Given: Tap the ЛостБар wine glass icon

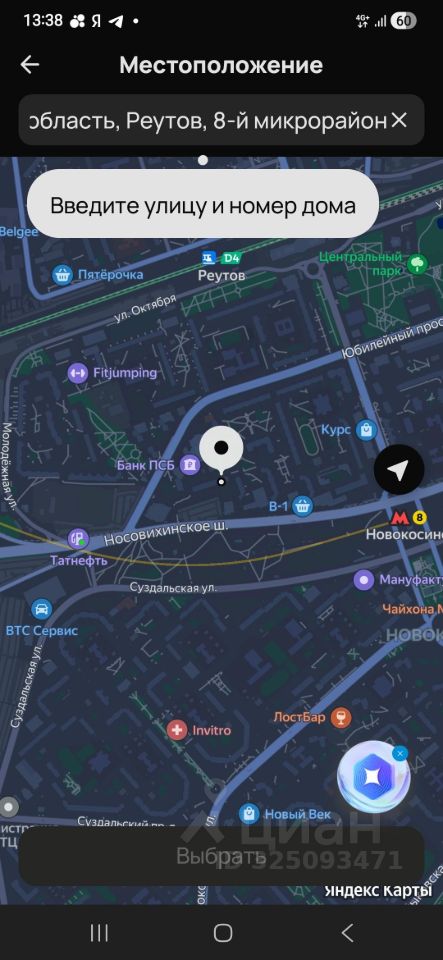Looking at the screenshot, I should coord(341,718).
